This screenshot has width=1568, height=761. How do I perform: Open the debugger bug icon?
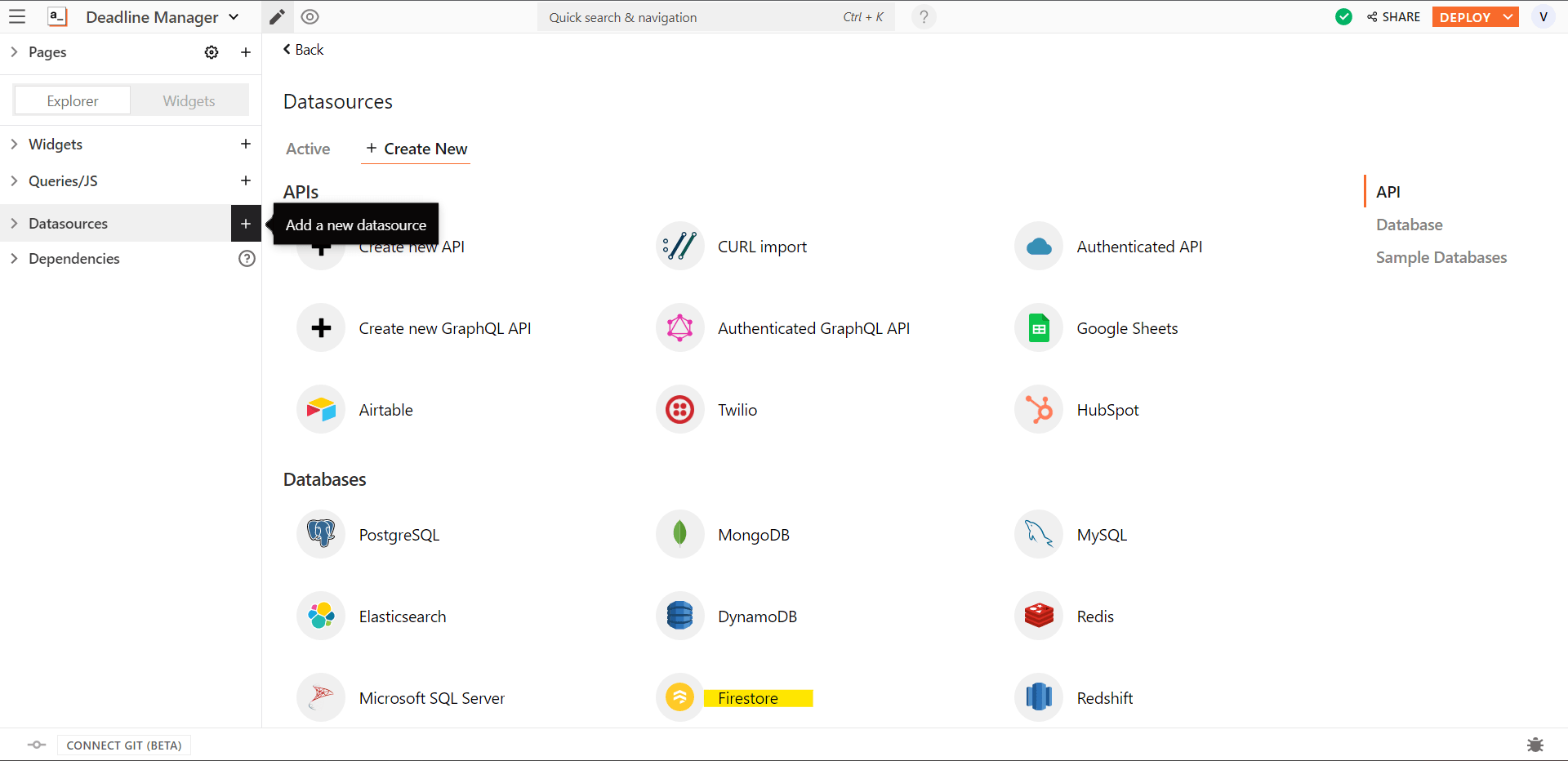pos(1535,745)
